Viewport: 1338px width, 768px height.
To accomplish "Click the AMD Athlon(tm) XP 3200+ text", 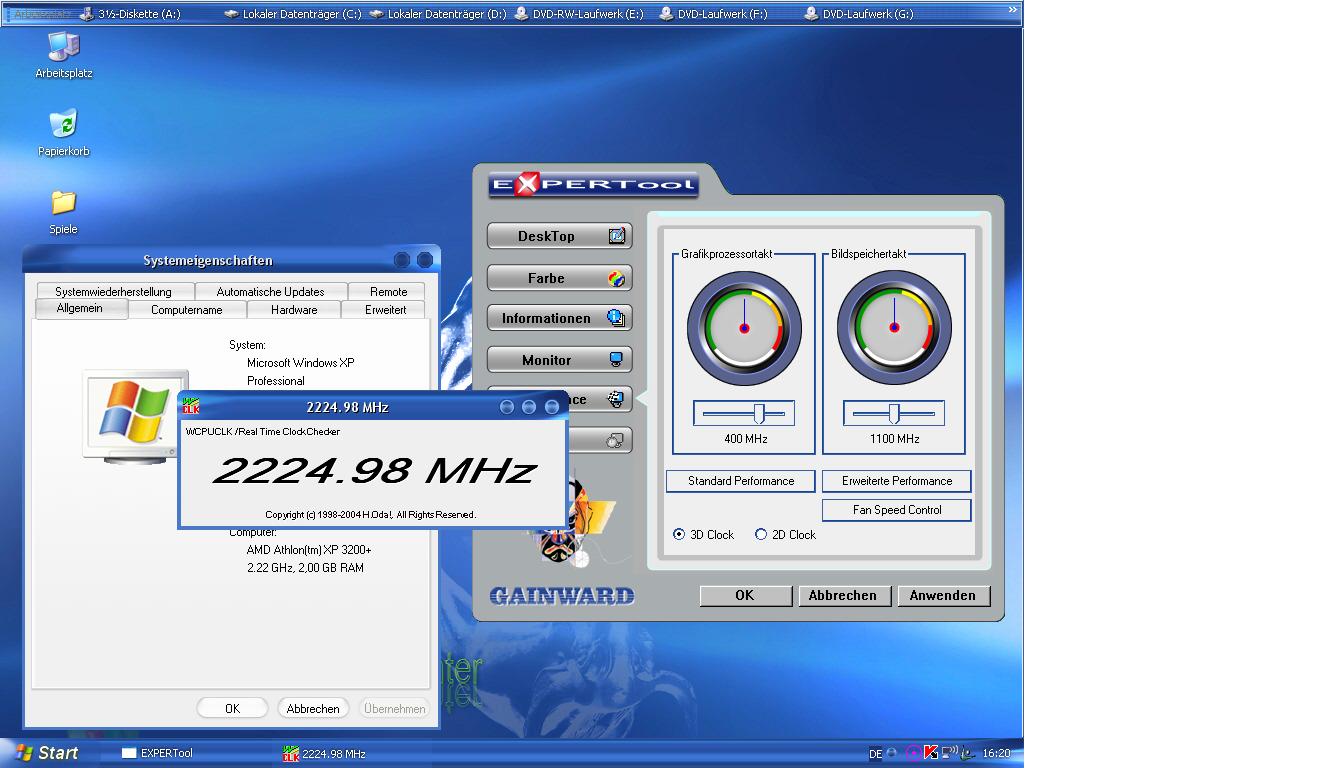I will (x=309, y=550).
